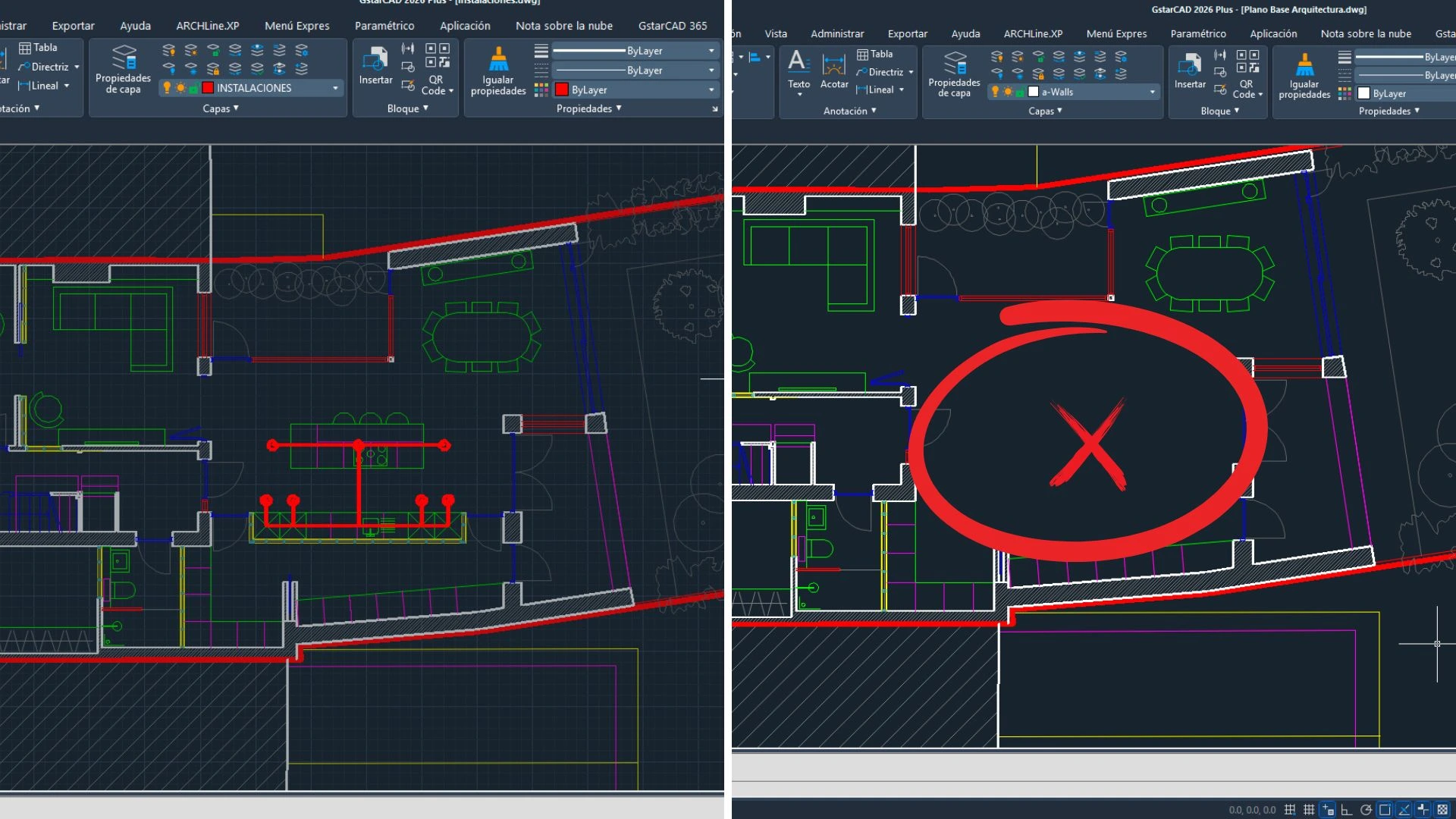Click the block editor icon in right Bloque panel
Screen dimensions: 1456x819
tap(1220, 89)
